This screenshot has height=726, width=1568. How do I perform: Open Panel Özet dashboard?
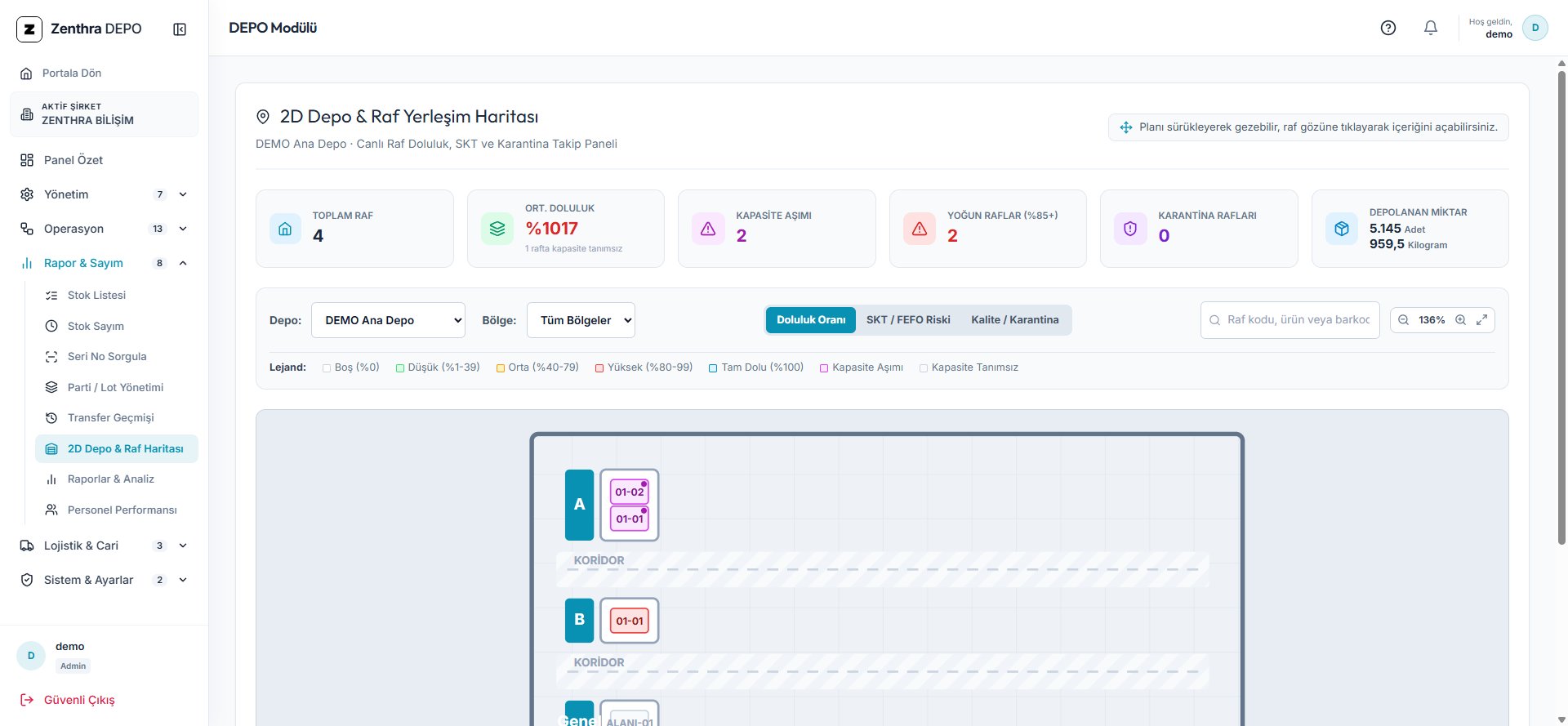coord(104,160)
